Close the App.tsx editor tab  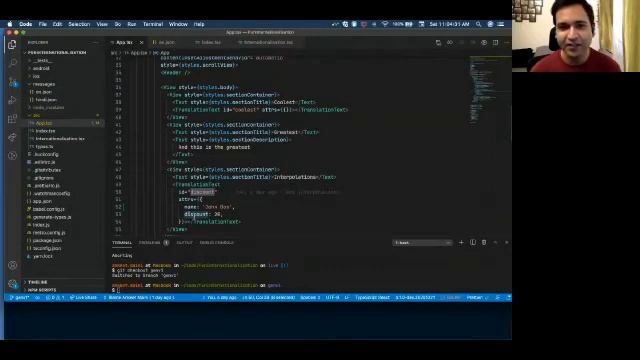pyautogui.click(x=142, y=42)
